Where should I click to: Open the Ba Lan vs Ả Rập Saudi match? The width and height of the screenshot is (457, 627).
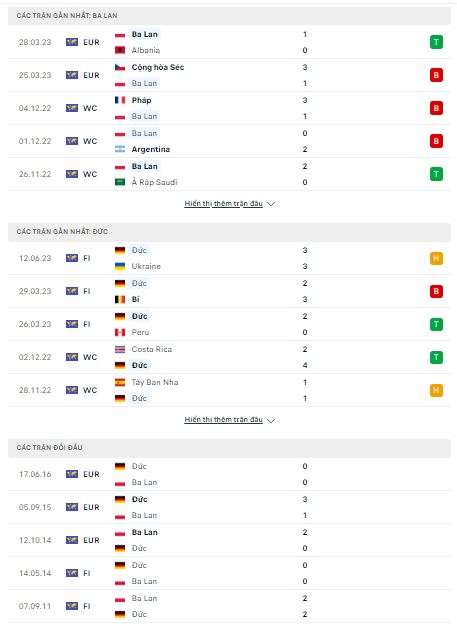[x=229, y=174]
